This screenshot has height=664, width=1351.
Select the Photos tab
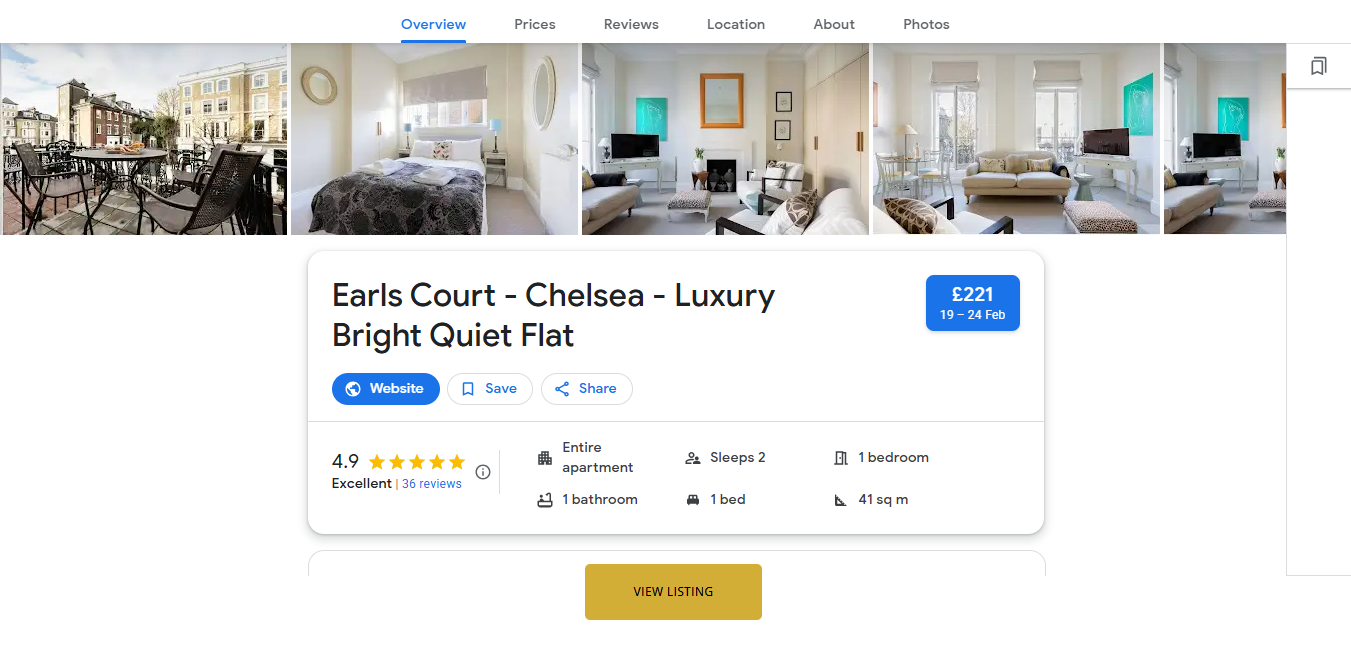pos(926,24)
